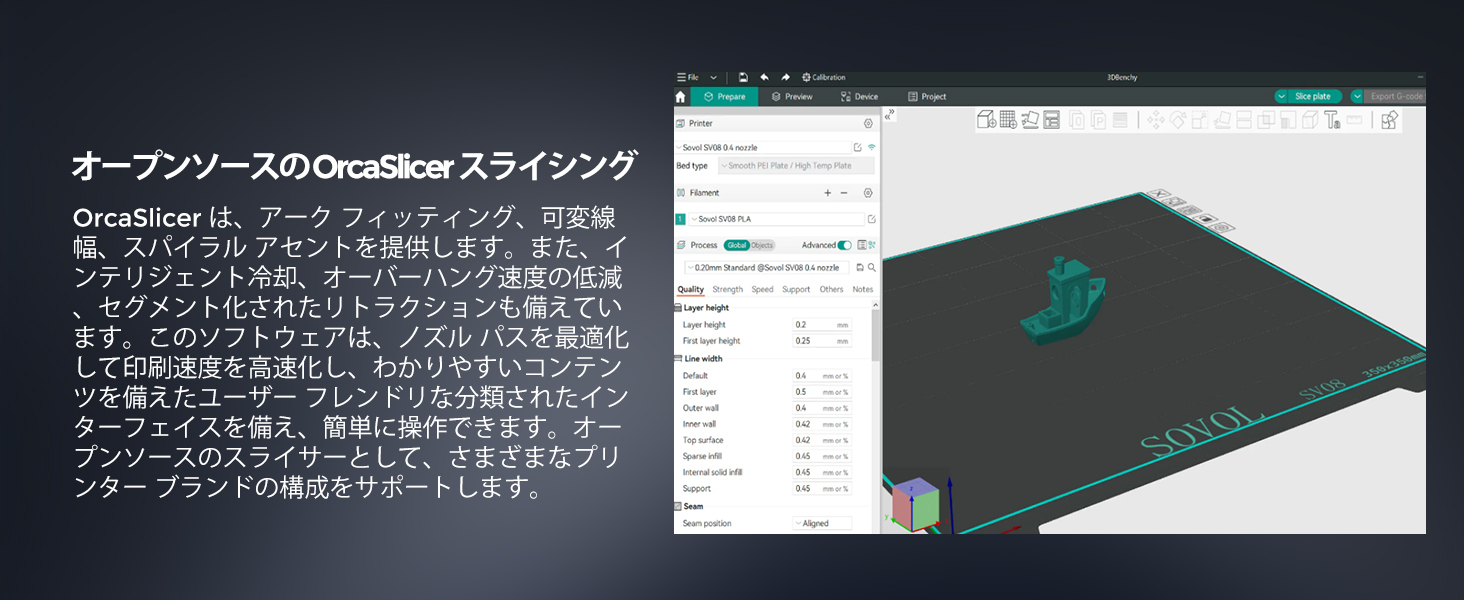Click the Measure tool icon
The height and width of the screenshot is (600, 1464).
pos(1352,122)
